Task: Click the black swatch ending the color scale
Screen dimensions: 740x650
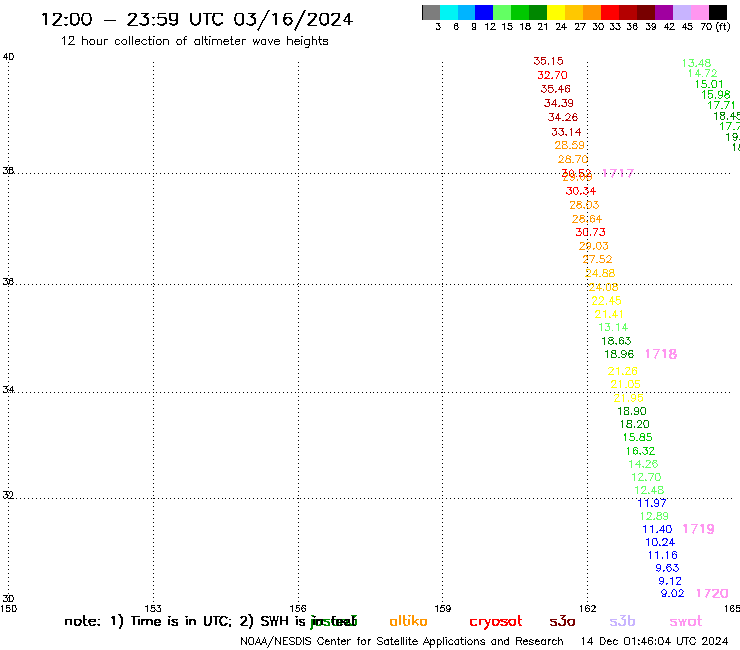Action: pyautogui.click(x=717, y=12)
